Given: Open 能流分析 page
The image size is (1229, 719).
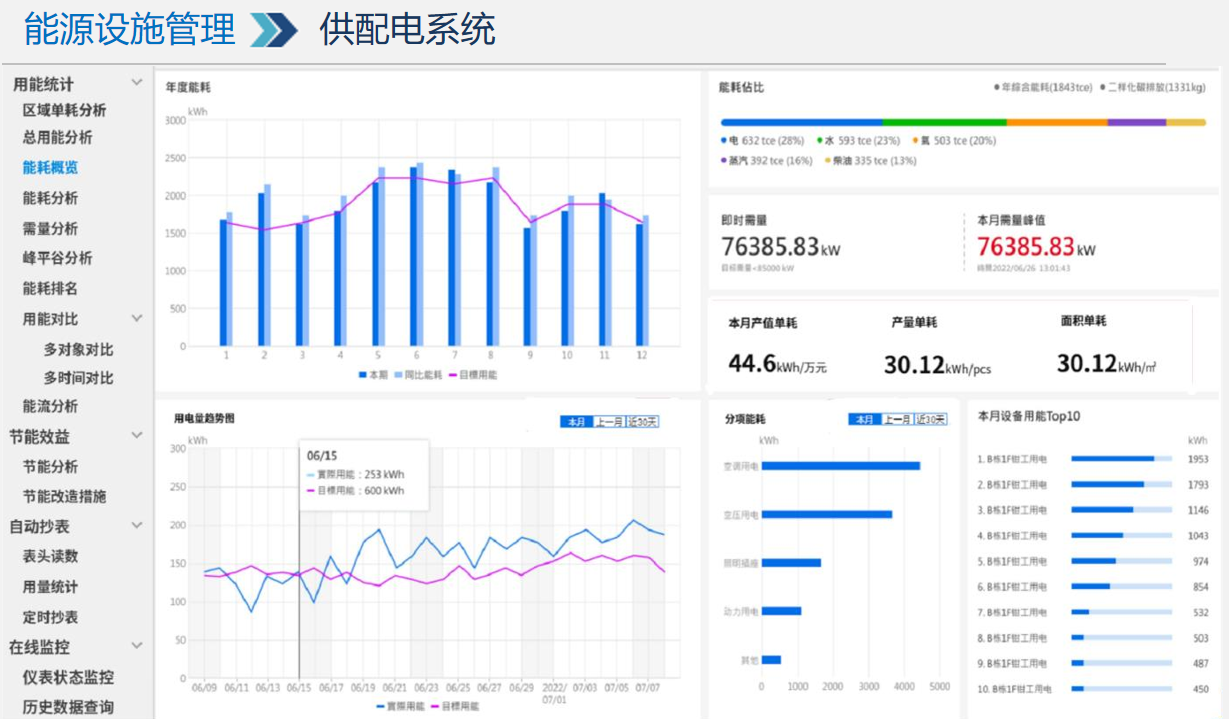Looking at the screenshot, I should pyautogui.click(x=51, y=406).
